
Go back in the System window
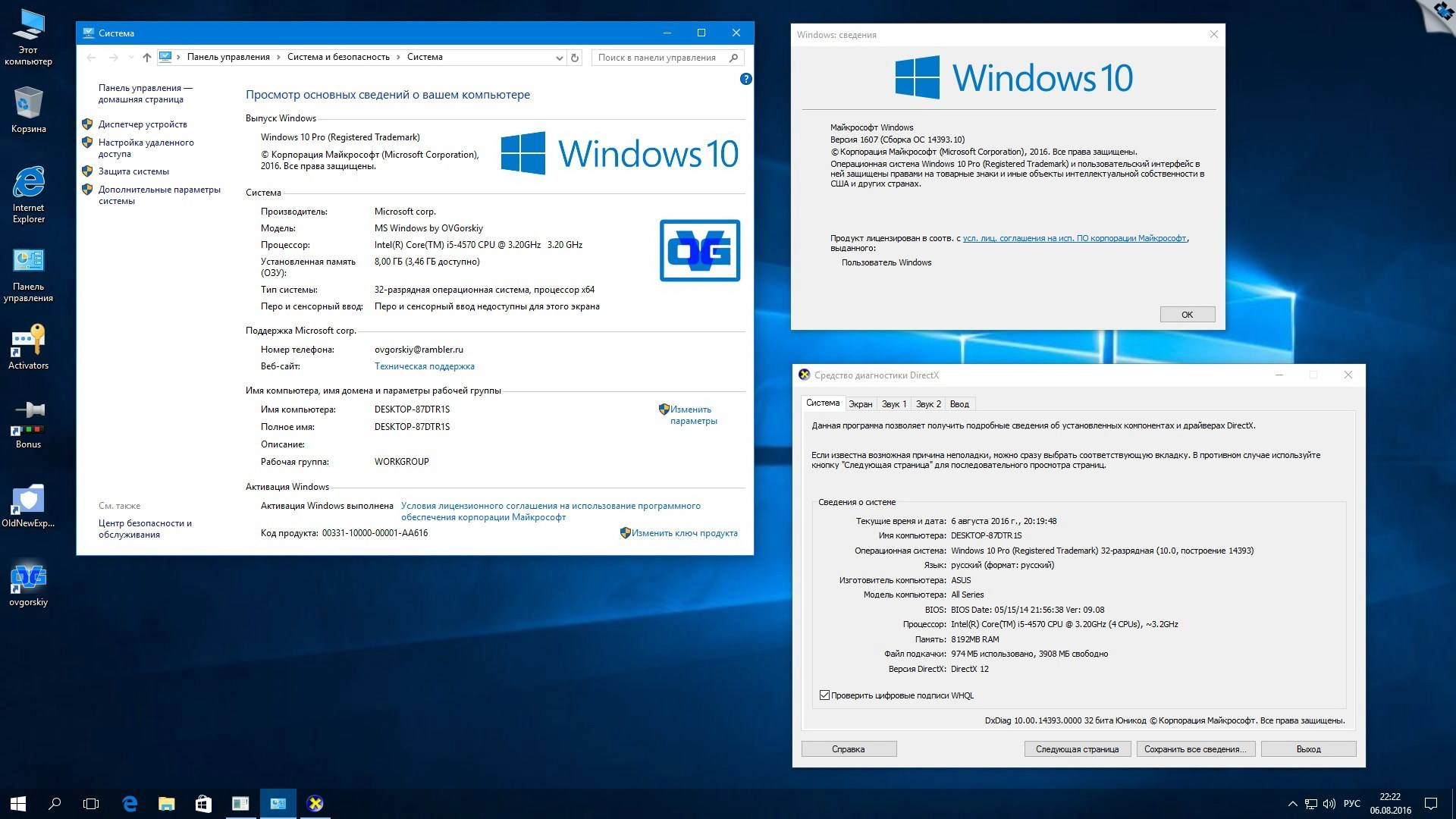[x=92, y=58]
